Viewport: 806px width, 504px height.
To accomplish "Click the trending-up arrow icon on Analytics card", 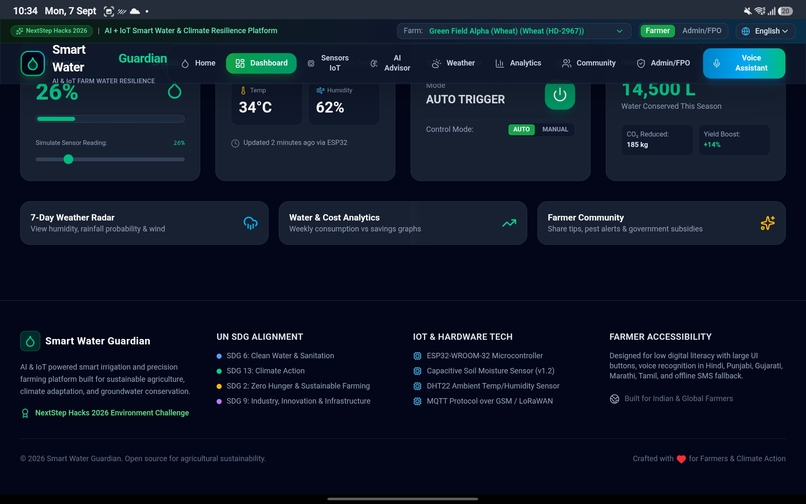I will (x=509, y=223).
